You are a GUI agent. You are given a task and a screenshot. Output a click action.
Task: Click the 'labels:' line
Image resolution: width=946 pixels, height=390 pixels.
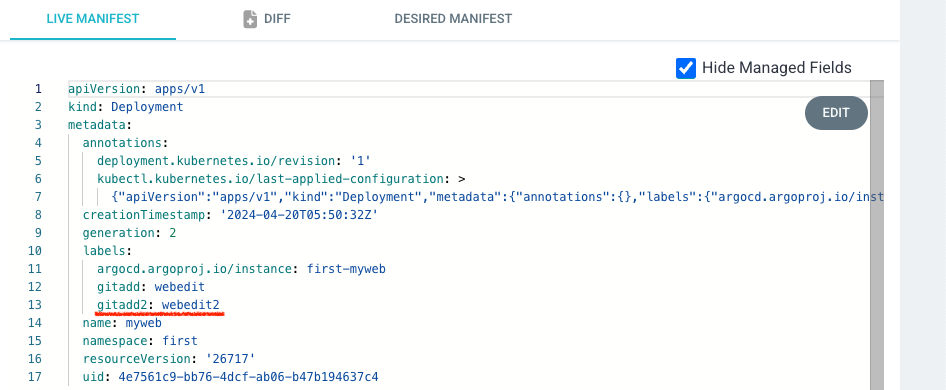point(107,251)
